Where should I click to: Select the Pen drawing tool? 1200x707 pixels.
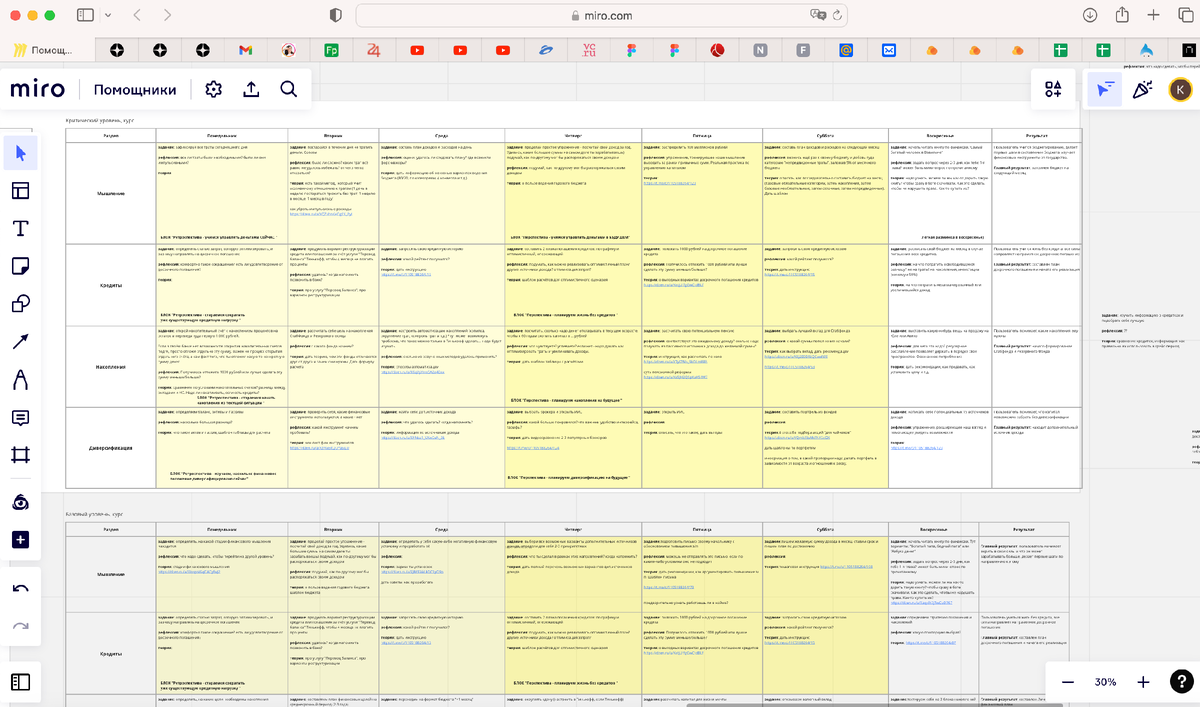[20, 380]
